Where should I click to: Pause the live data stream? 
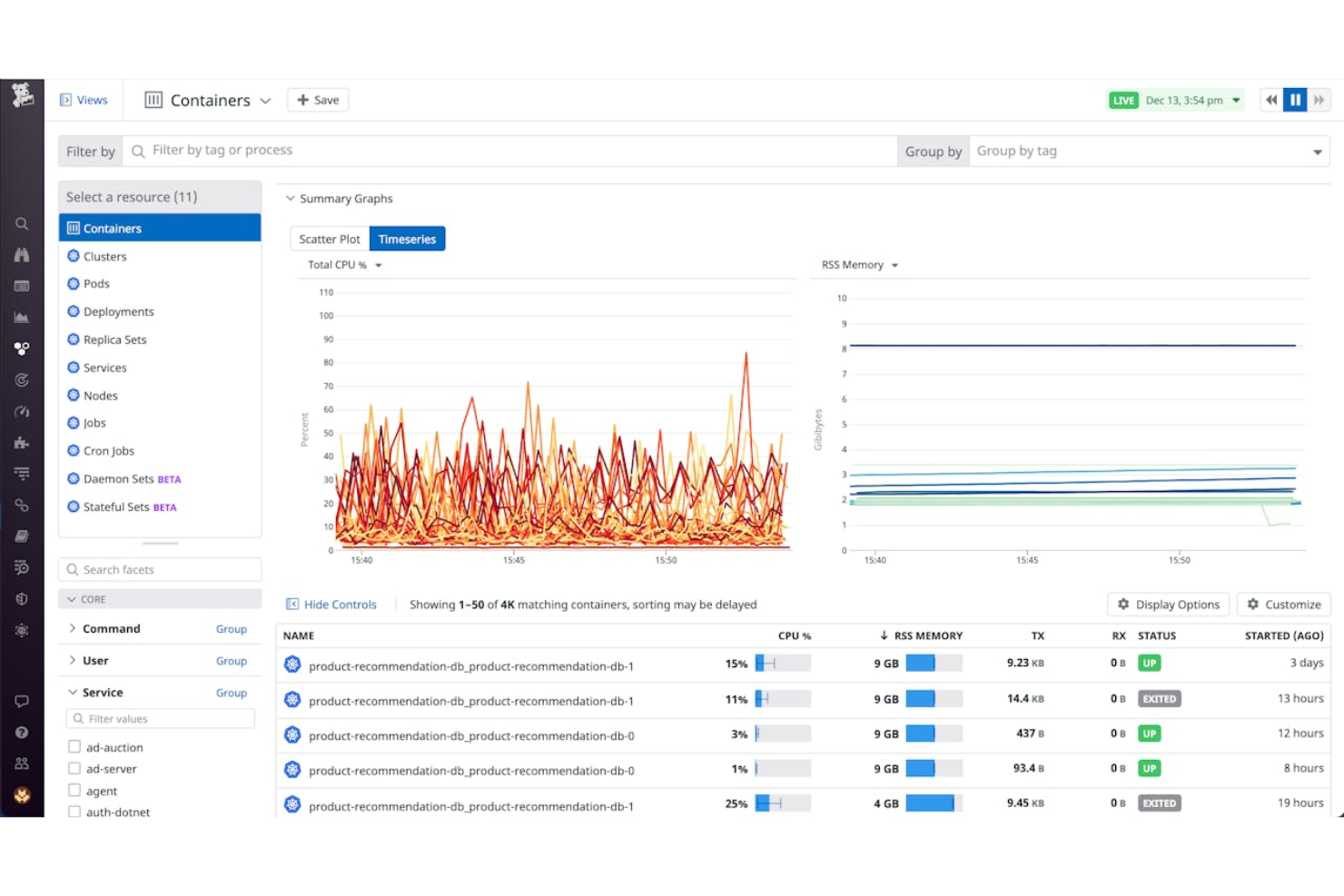pos(1295,100)
